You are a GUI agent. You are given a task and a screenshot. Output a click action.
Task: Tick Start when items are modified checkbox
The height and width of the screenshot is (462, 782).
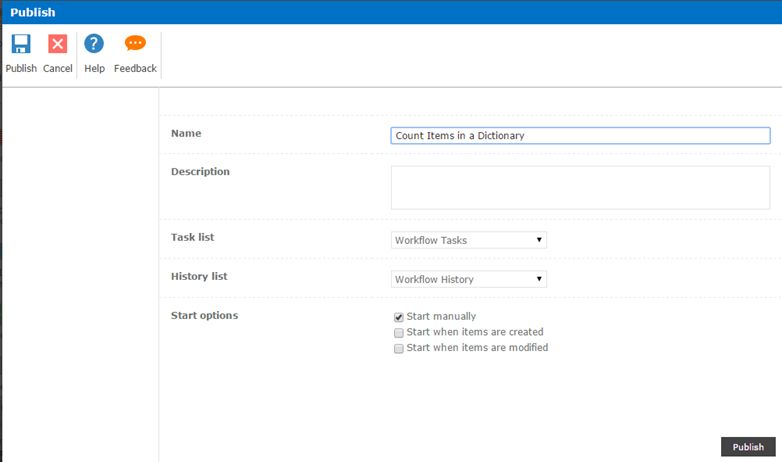(399, 349)
